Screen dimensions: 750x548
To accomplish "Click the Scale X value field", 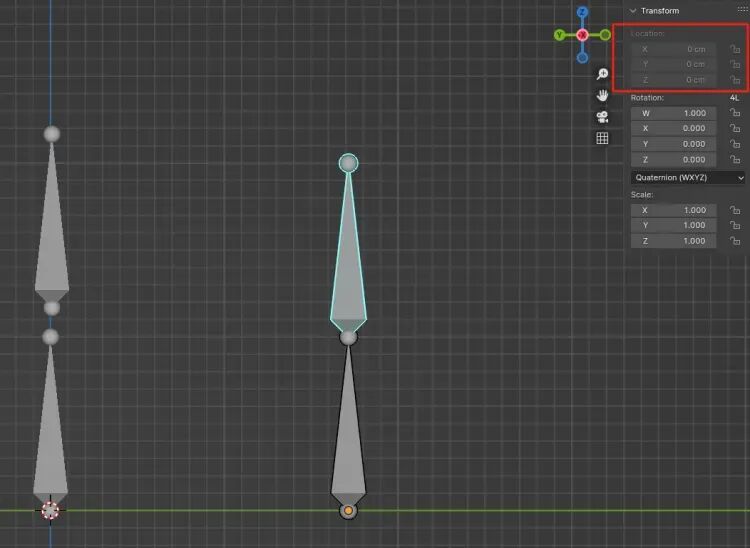I will (673, 210).
